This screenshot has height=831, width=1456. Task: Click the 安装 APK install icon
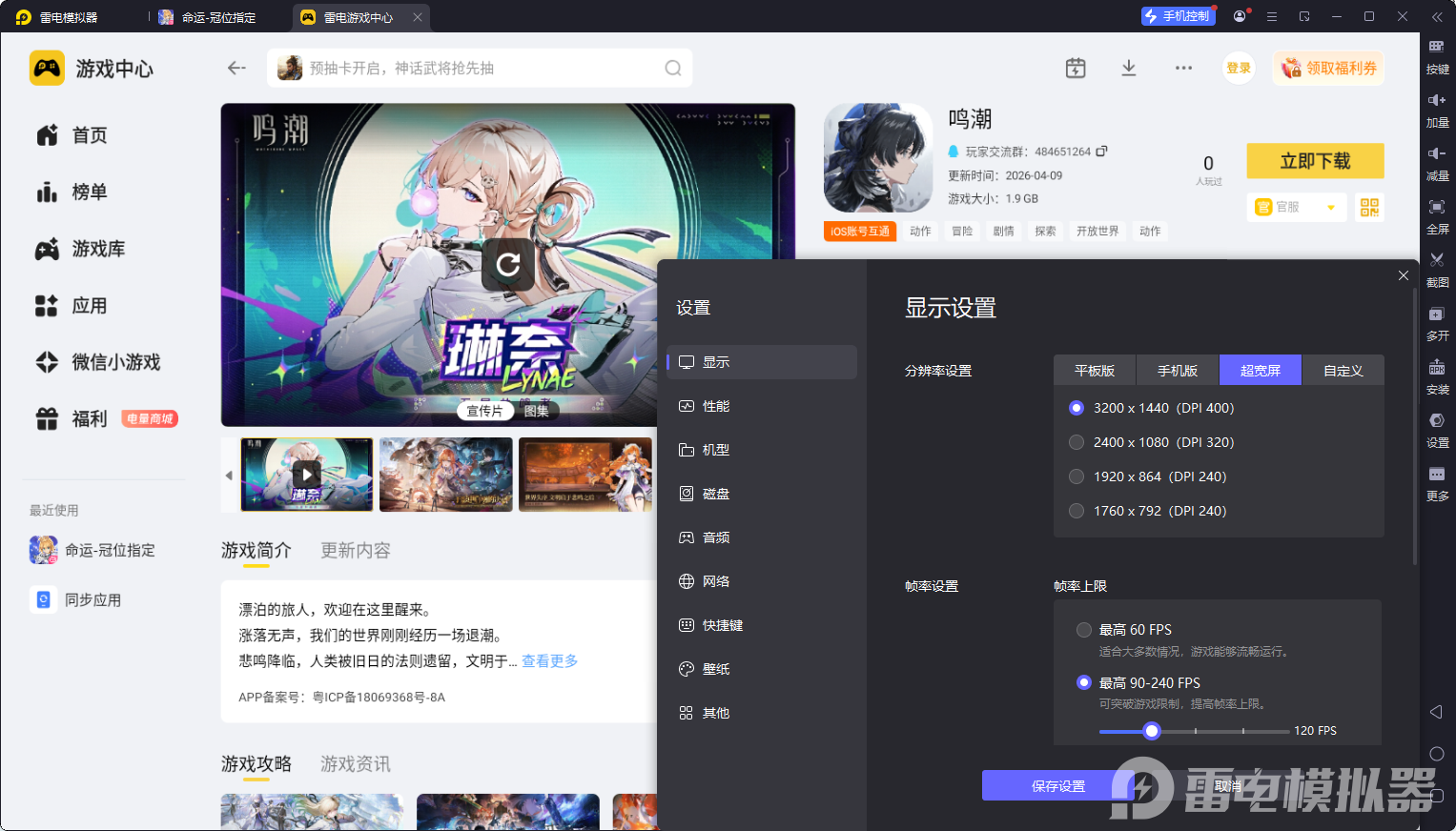[x=1437, y=367]
